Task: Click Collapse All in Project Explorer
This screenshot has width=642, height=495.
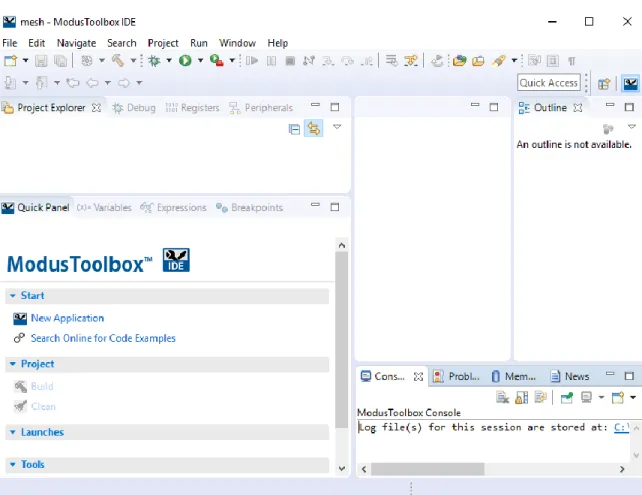Action: [294, 129]
